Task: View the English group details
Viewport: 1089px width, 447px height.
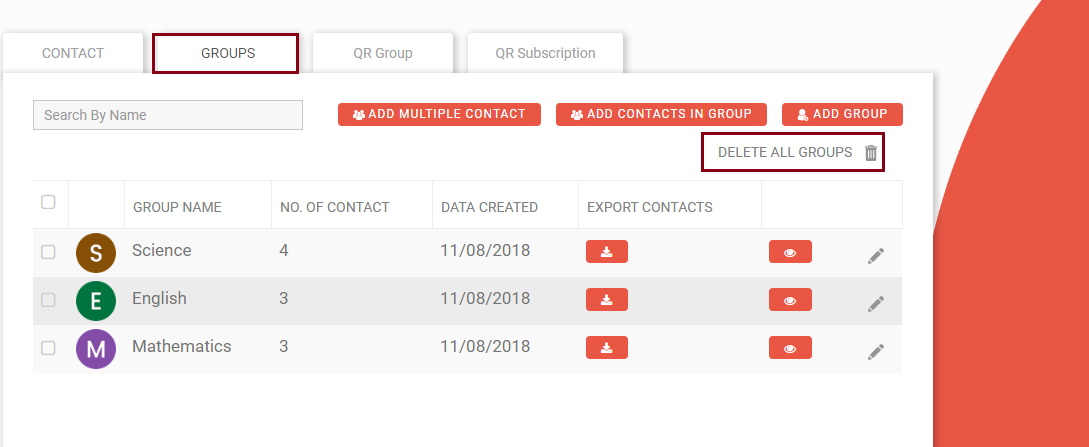Action: (790, 299)
